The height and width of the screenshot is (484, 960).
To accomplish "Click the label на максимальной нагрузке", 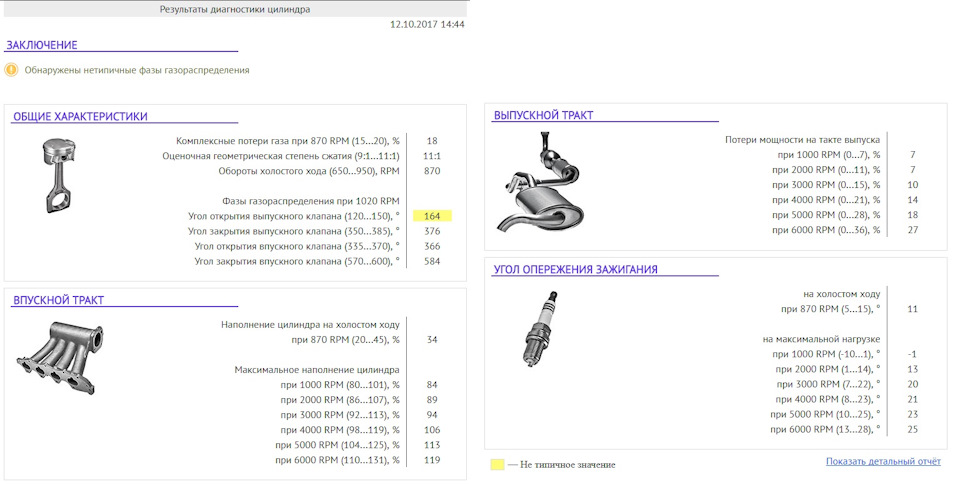I will tap(821, 340).
